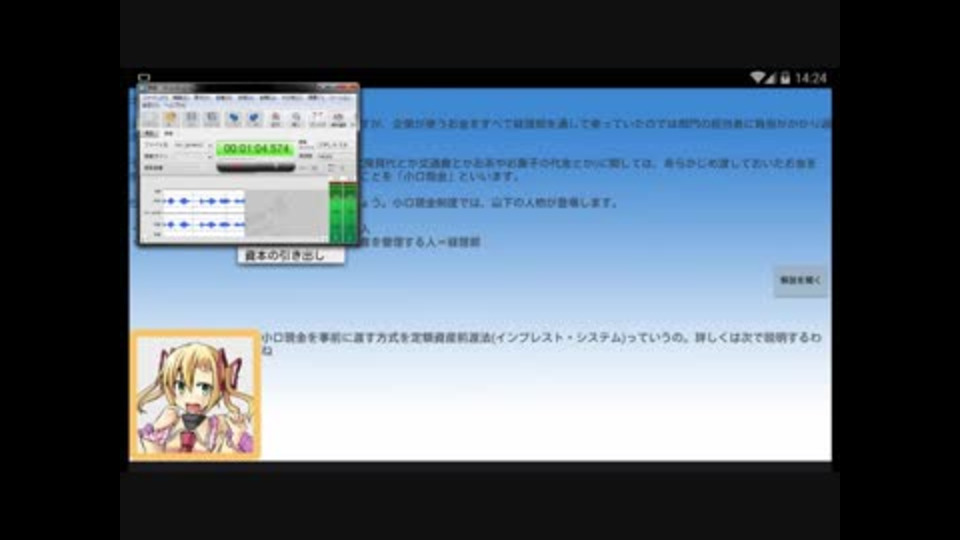Click the red icon in the recorder toolbar
This screenshot has height=540, width=960.
[x=275, y=118]
